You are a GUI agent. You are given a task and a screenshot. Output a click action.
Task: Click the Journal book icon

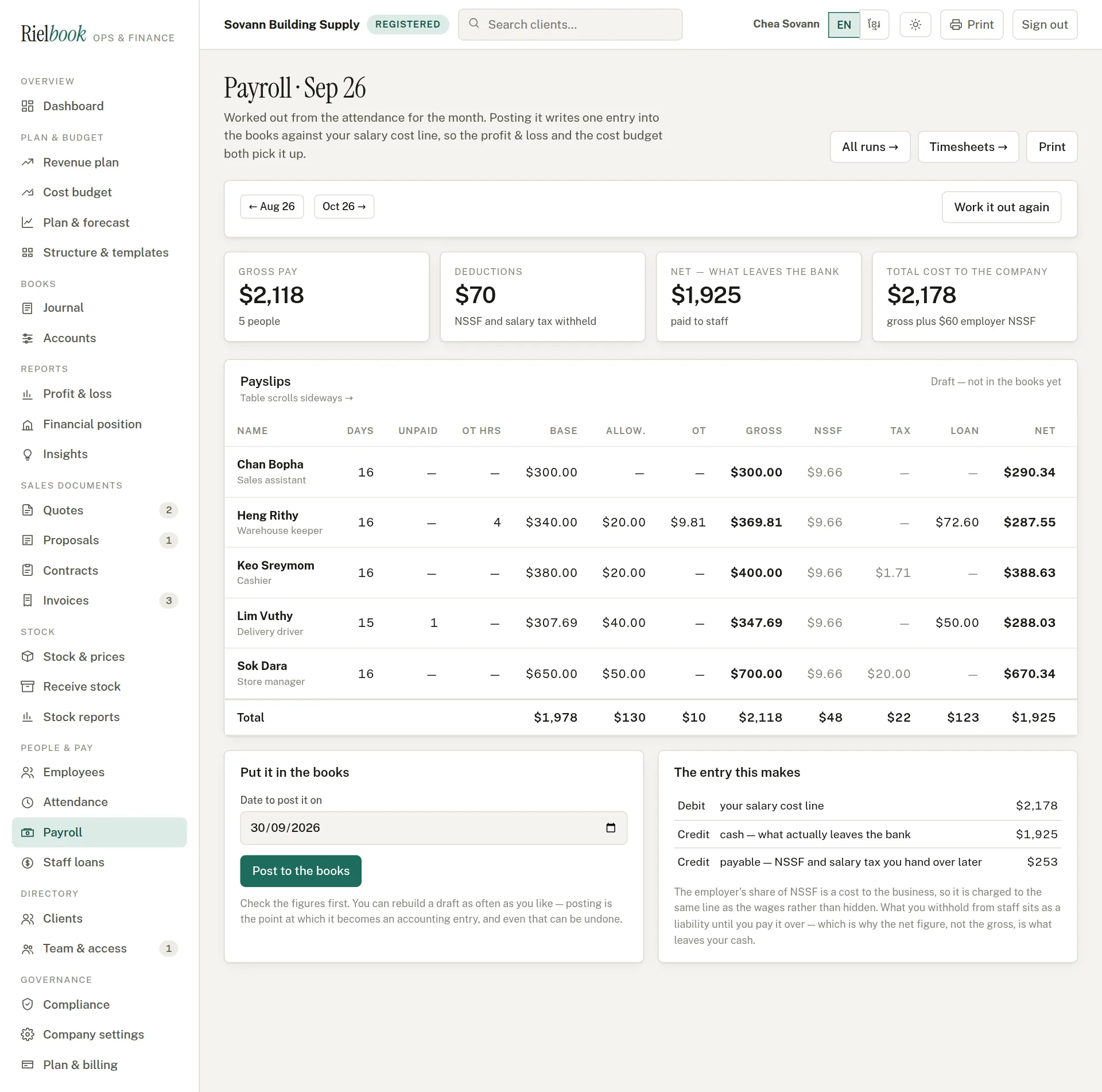[28, 308]
